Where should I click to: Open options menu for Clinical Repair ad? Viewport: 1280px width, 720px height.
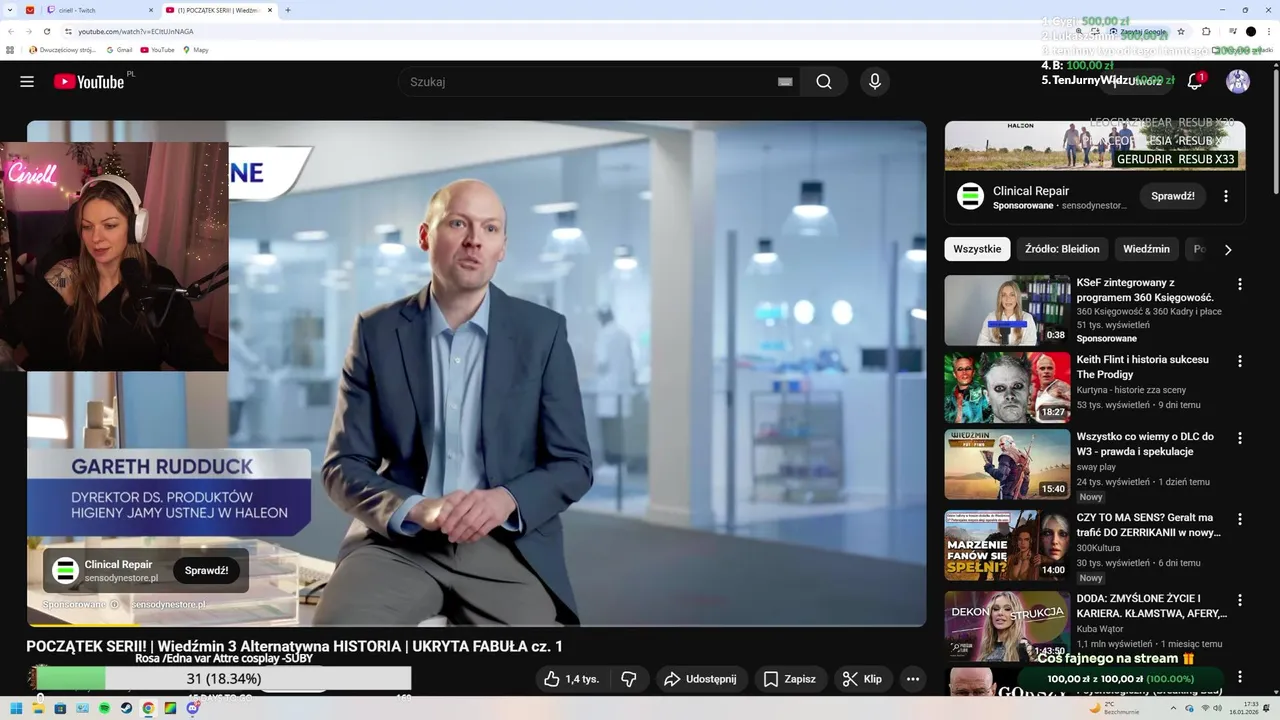coord(1226,196)
